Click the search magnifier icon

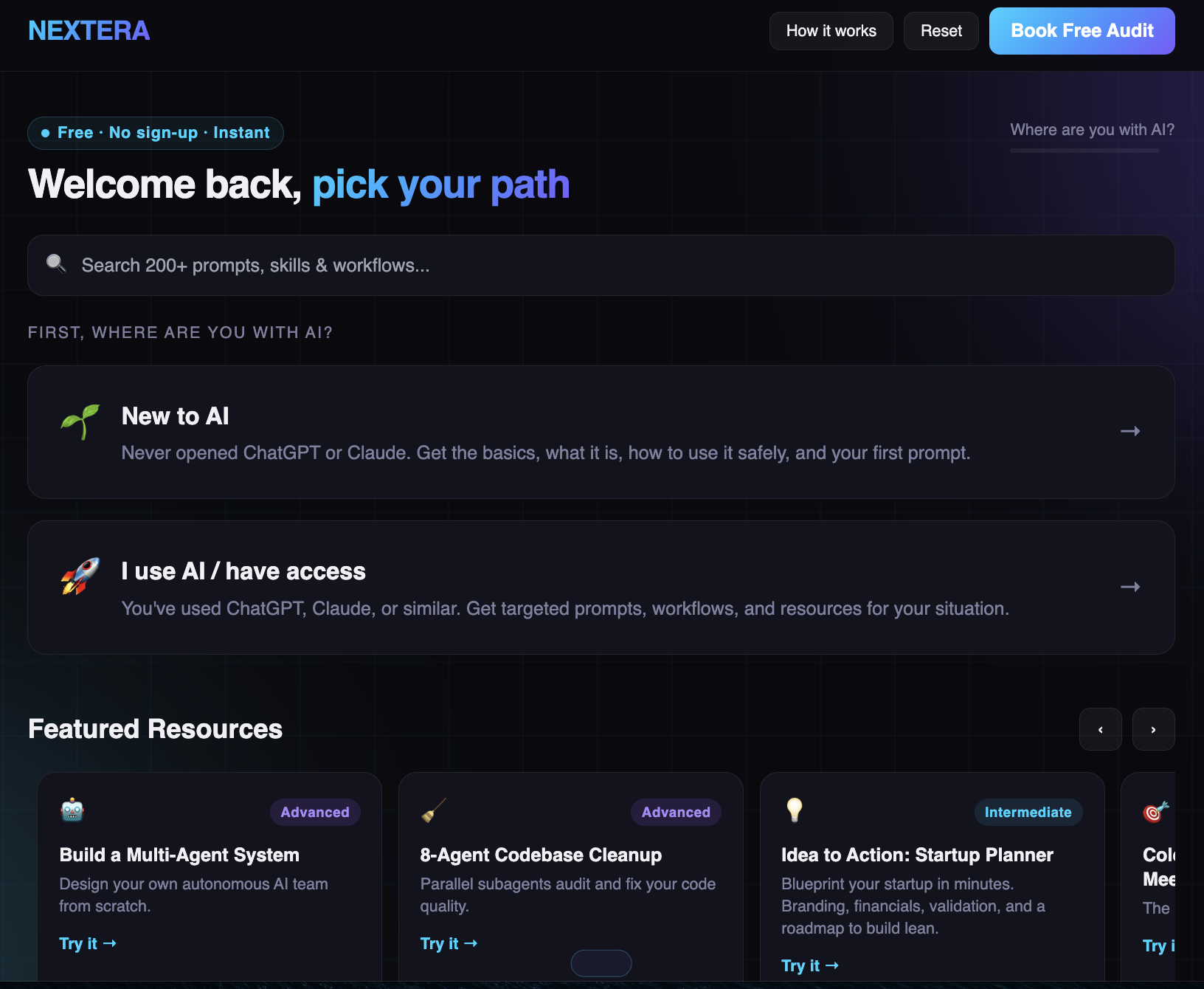[x=56, y=263]
